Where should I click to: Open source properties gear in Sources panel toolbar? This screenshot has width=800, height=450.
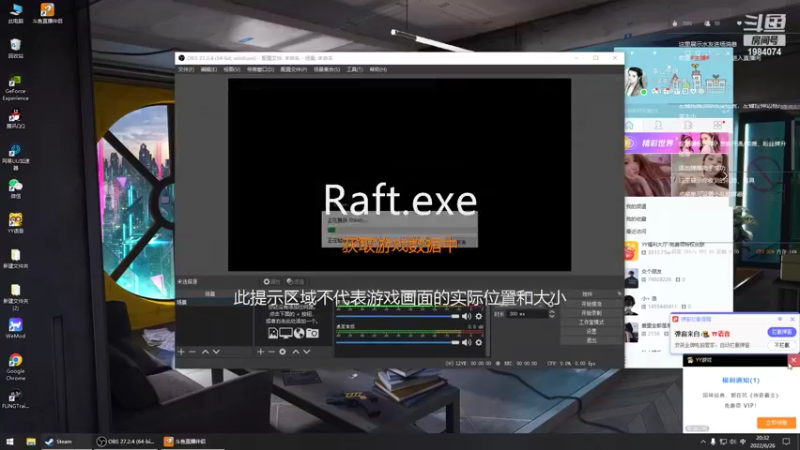pos(283,352)
